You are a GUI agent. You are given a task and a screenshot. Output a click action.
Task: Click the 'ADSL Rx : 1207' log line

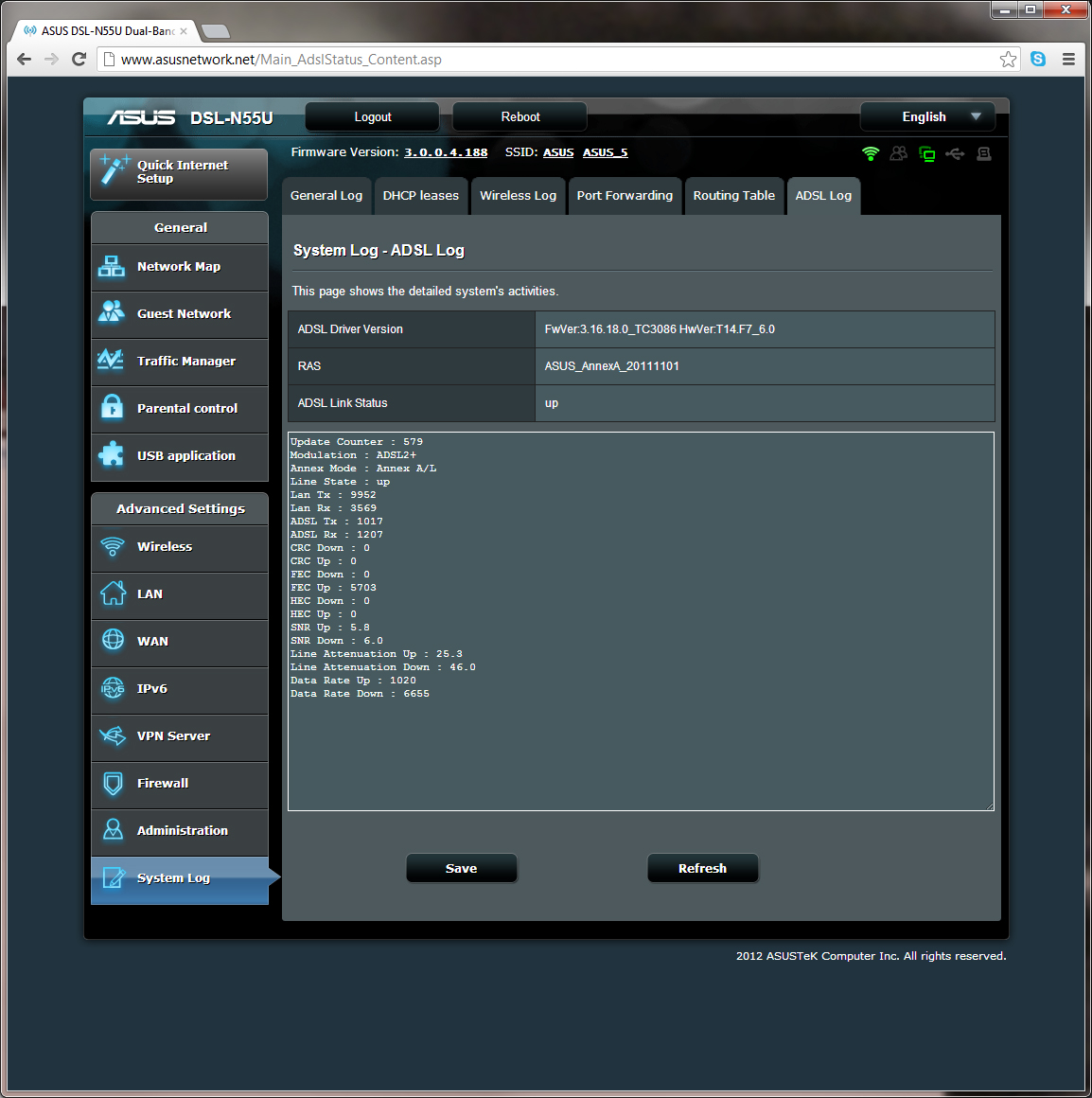(x=337, y=535)
